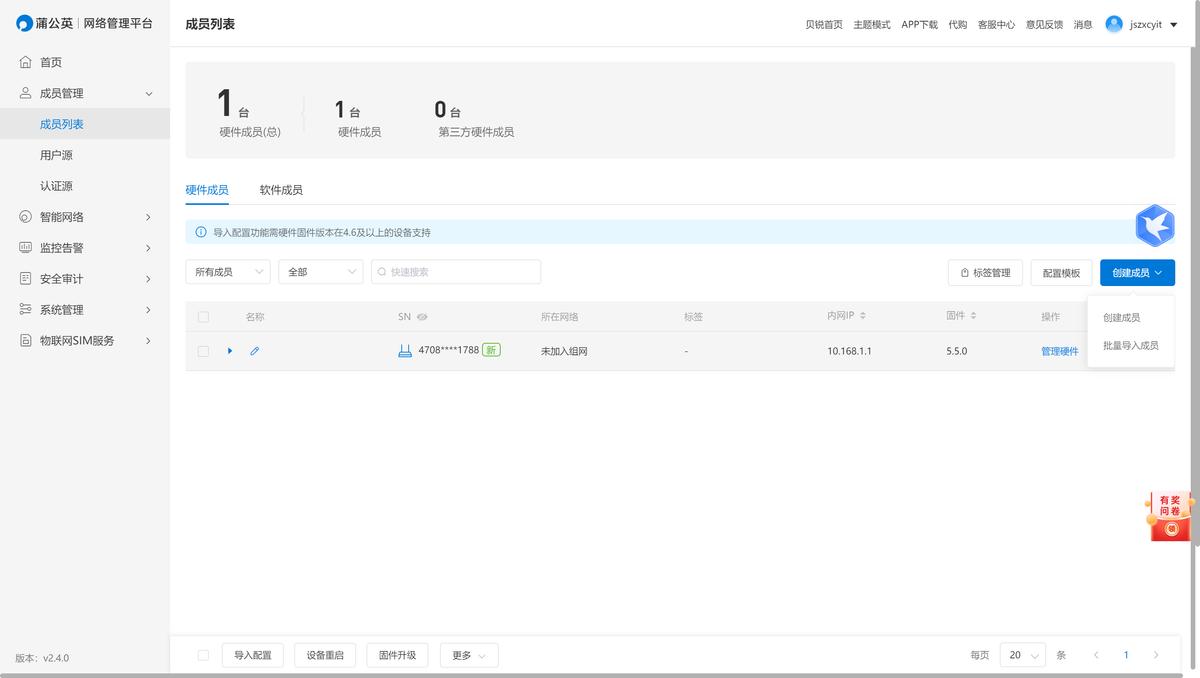1200x678 pixels.
Task: Click the home icon for 首页
Action: [x=26, y=62]
